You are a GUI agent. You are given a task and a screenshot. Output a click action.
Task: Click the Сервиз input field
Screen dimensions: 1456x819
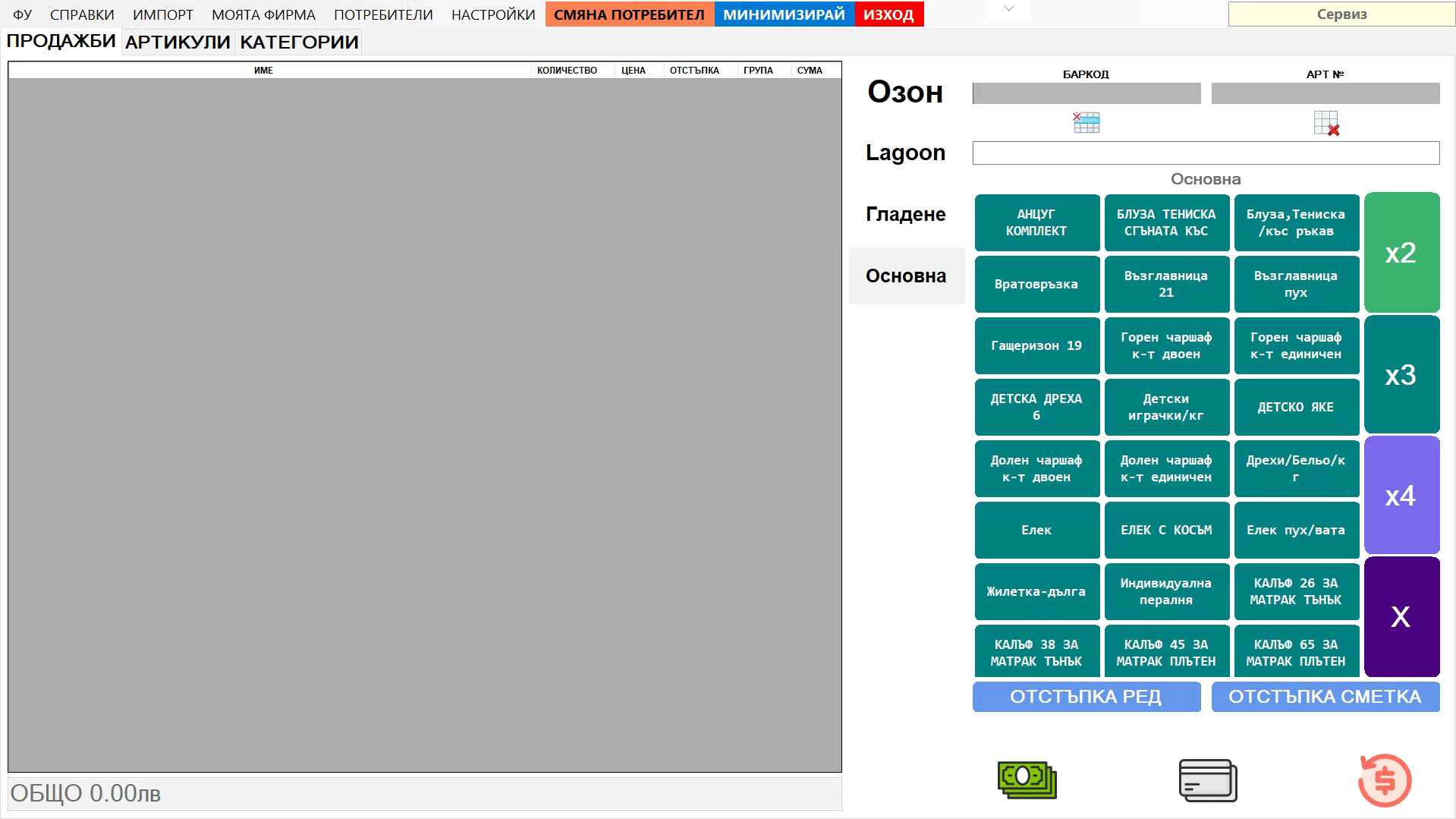click(1340, 13)
